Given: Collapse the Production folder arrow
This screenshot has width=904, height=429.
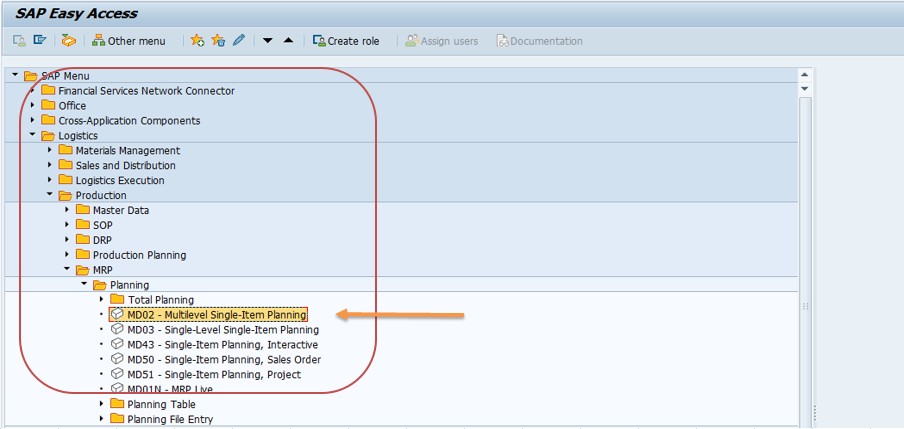Looking at the screenshot, I should [50, 195].
